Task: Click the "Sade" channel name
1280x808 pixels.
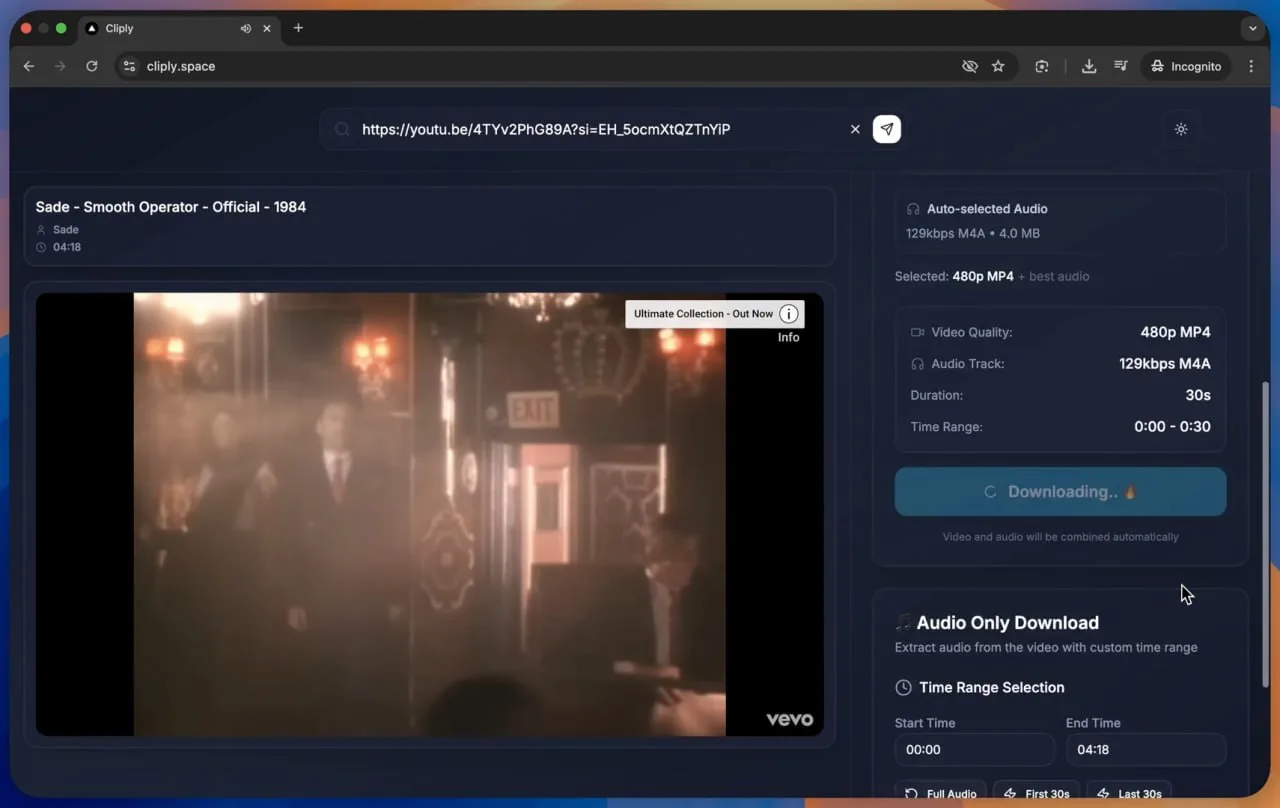Action: tap(66, 230)
